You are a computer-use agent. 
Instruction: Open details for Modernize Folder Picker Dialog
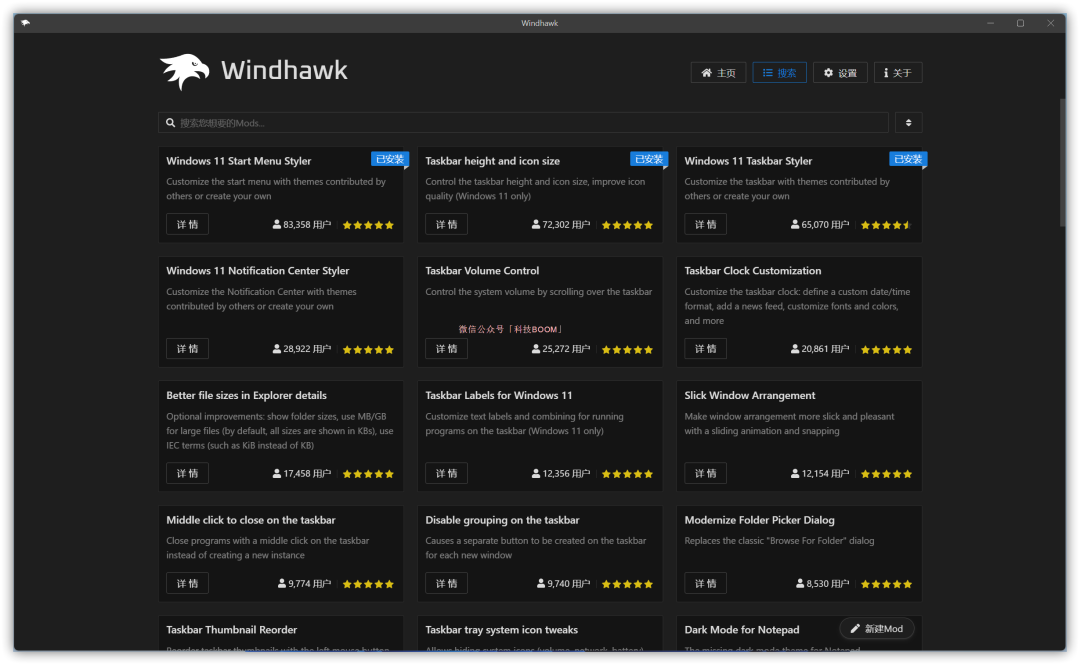705,584
